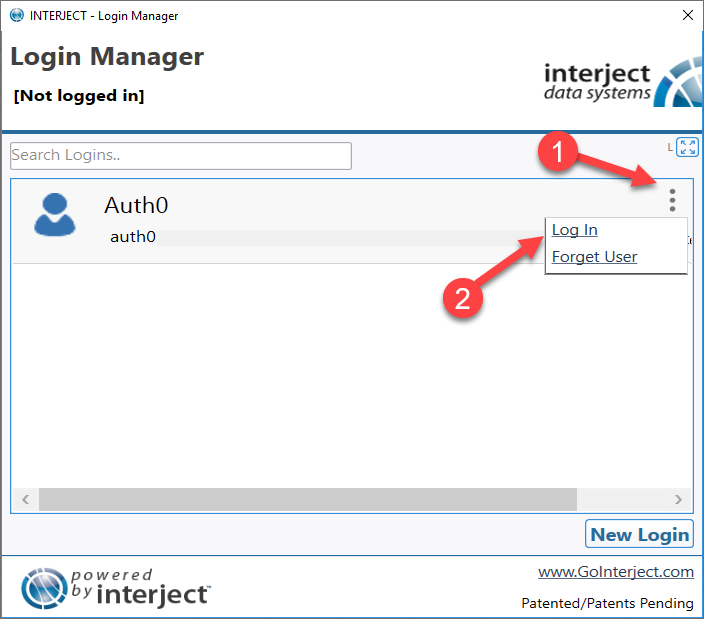Click the Login Manager heading
This screenshot has width=704, height=619.
point(107,57)
